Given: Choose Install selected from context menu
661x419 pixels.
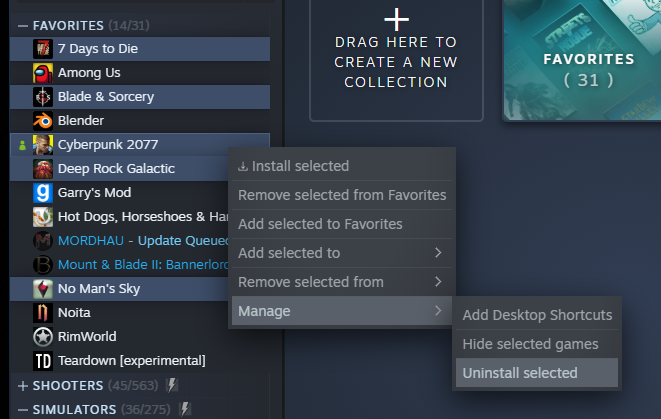Looking at the screenshot, I should [x=342, y=166].
